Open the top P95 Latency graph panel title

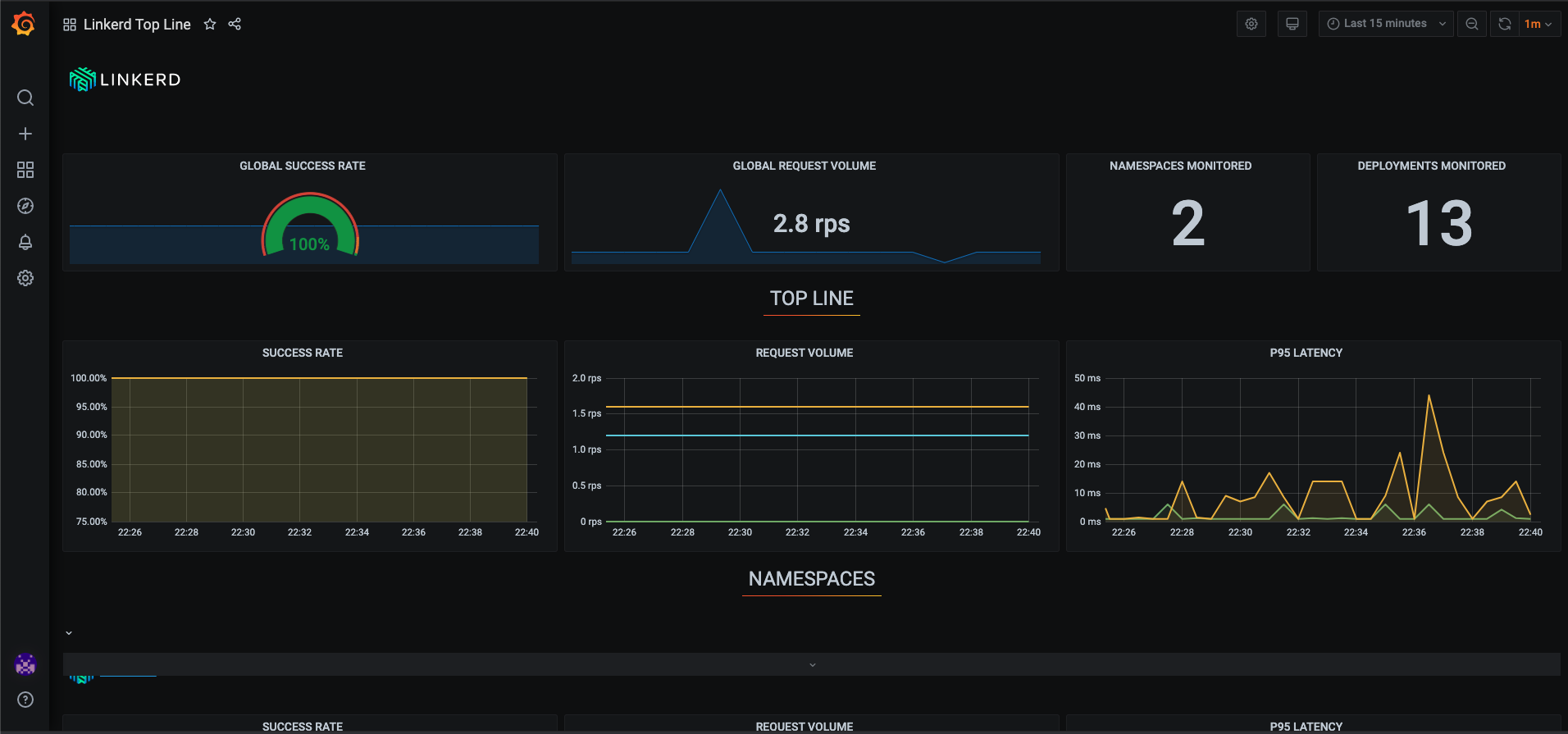[x=1306, y=353]
